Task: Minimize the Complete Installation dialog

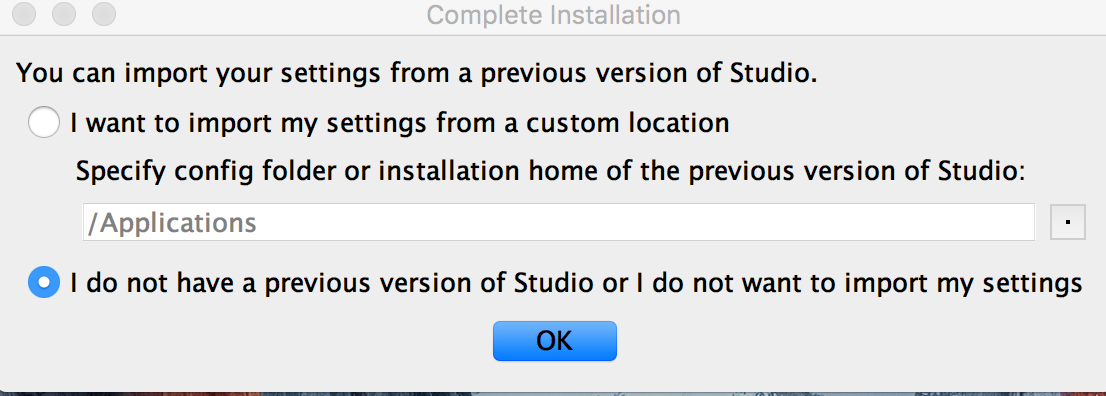Action: [63, 14]
